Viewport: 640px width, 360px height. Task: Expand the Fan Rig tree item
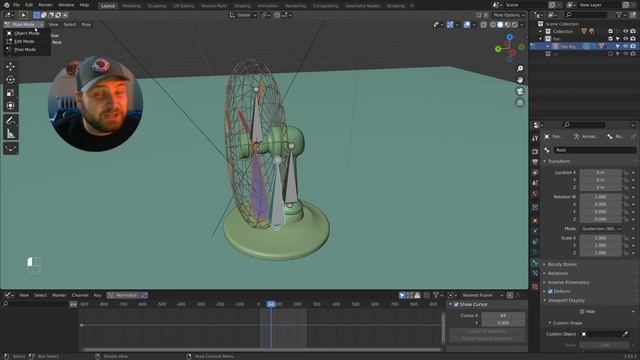click(x=548, y=46)
